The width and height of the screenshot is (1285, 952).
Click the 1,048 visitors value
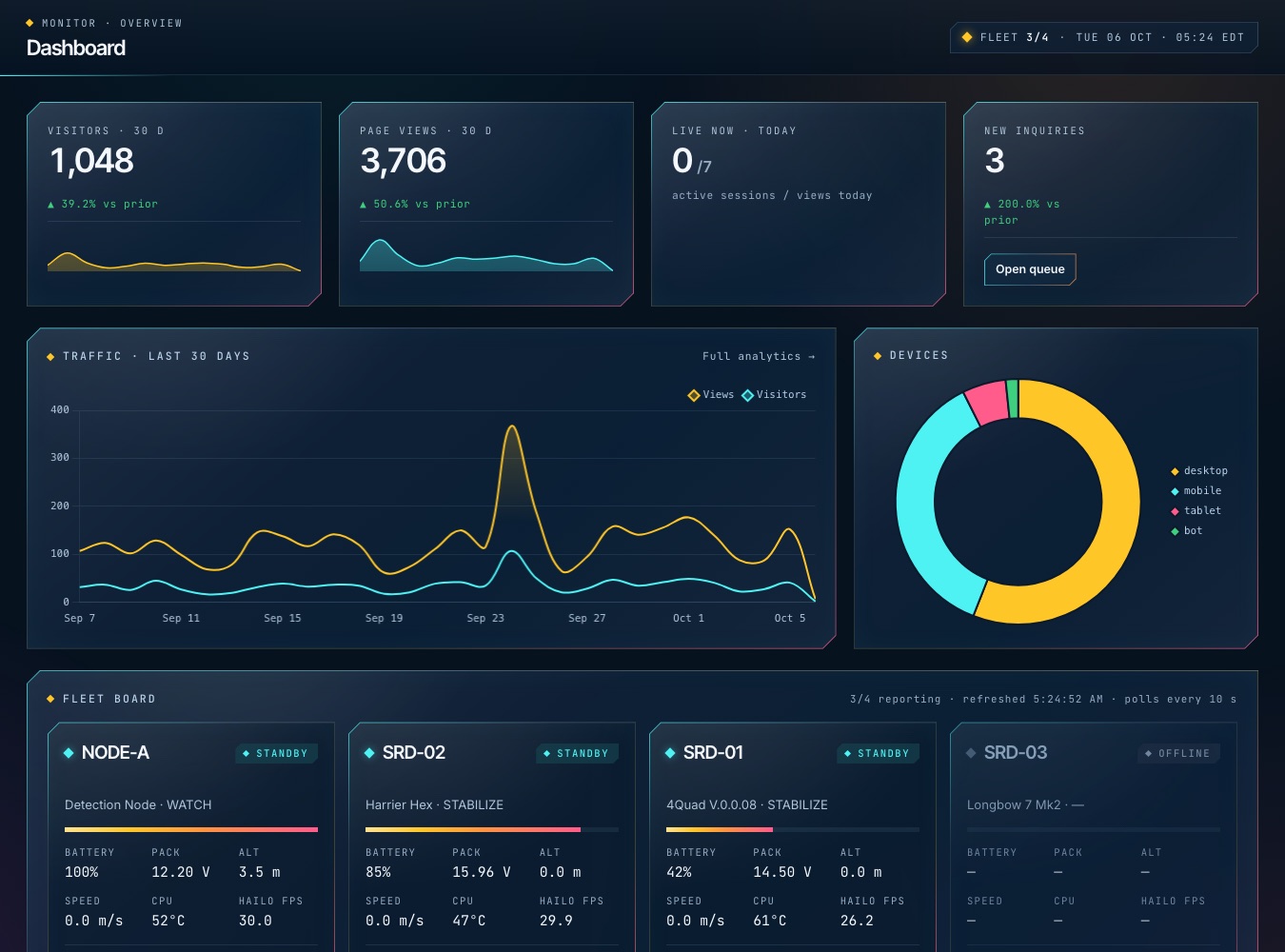[x=91, y=161]
